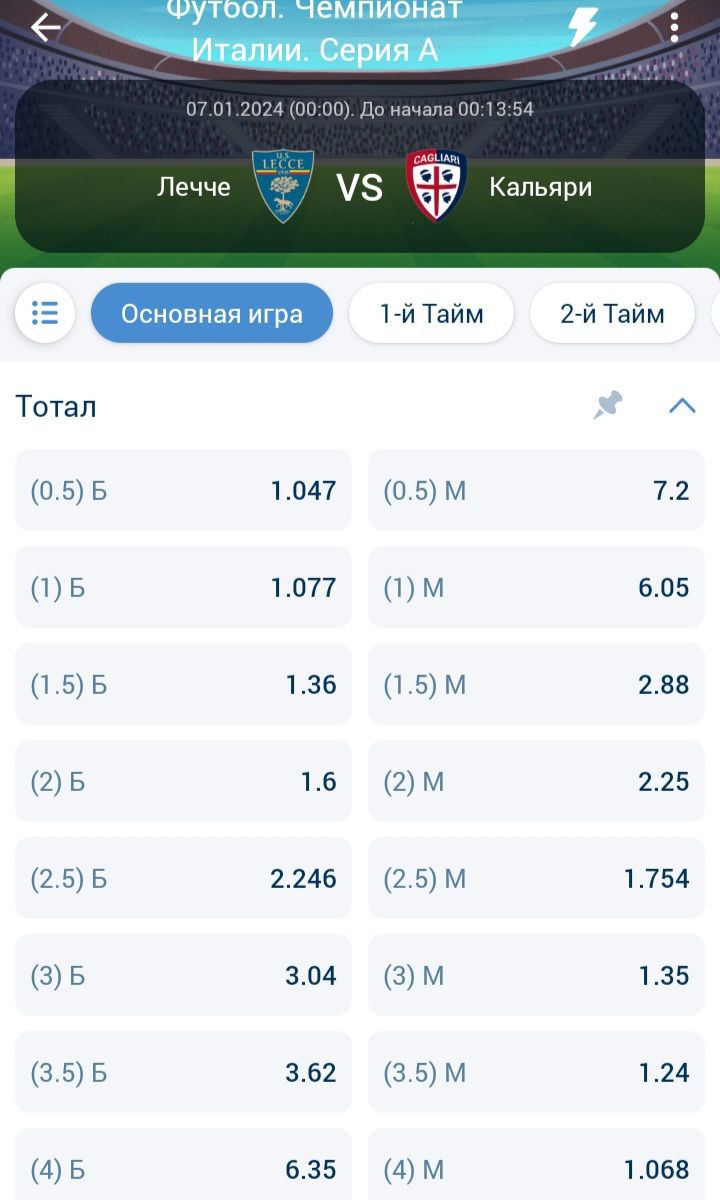Choose (2.5) М odds 1.754
The width and height of the screenshot is (720, 1200).
coord(536,878)
